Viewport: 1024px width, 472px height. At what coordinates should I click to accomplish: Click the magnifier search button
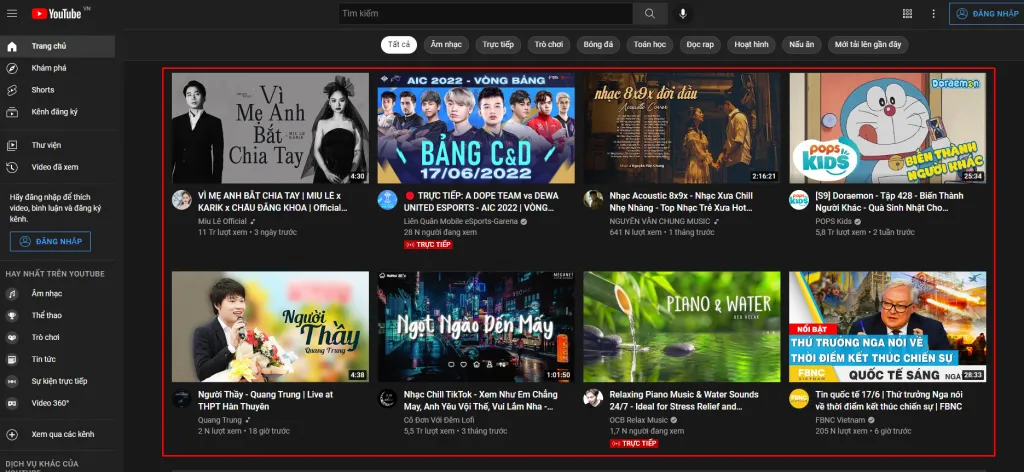tap(649, 14)
